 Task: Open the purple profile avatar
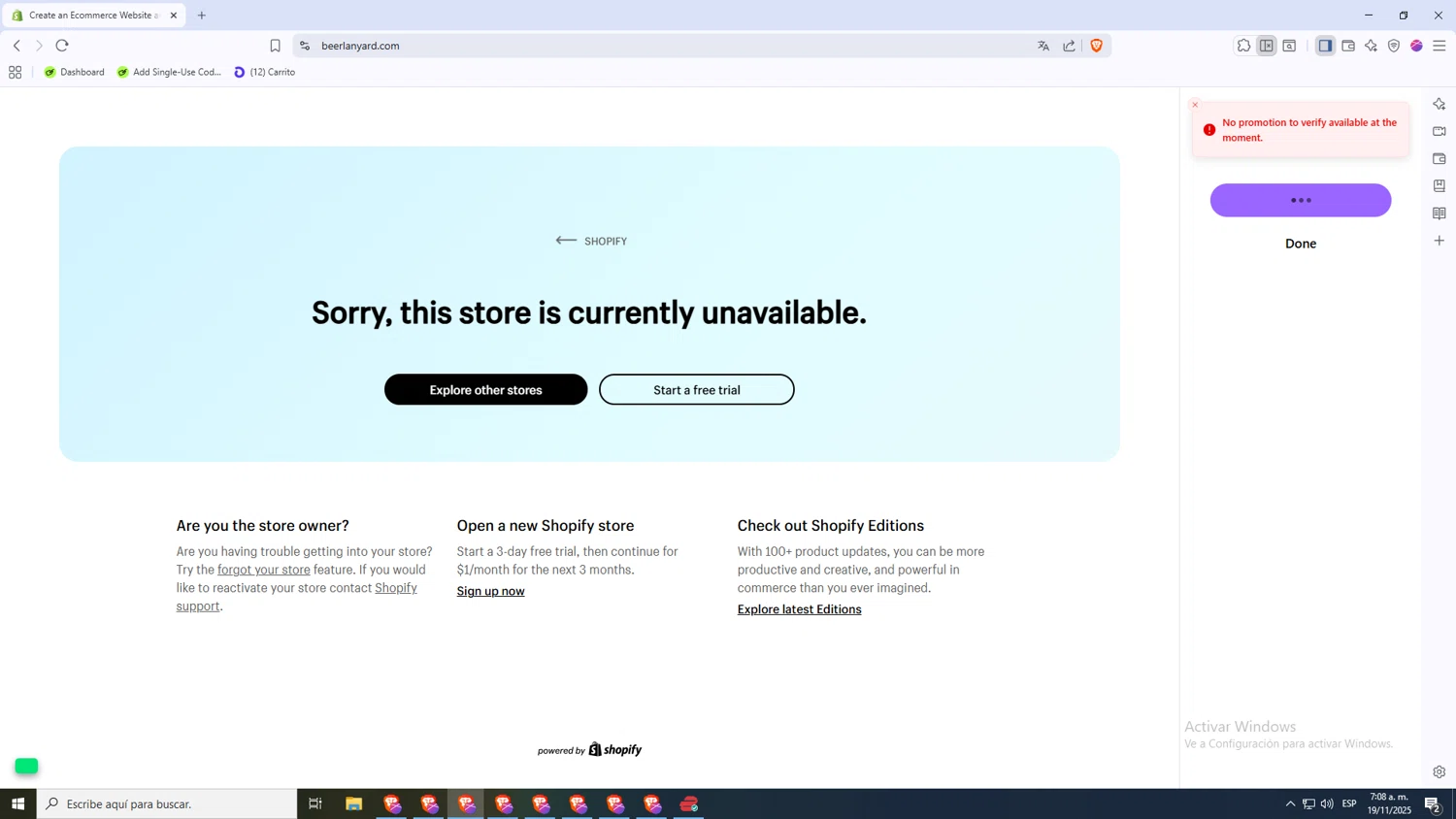(x=1416, y=46)
